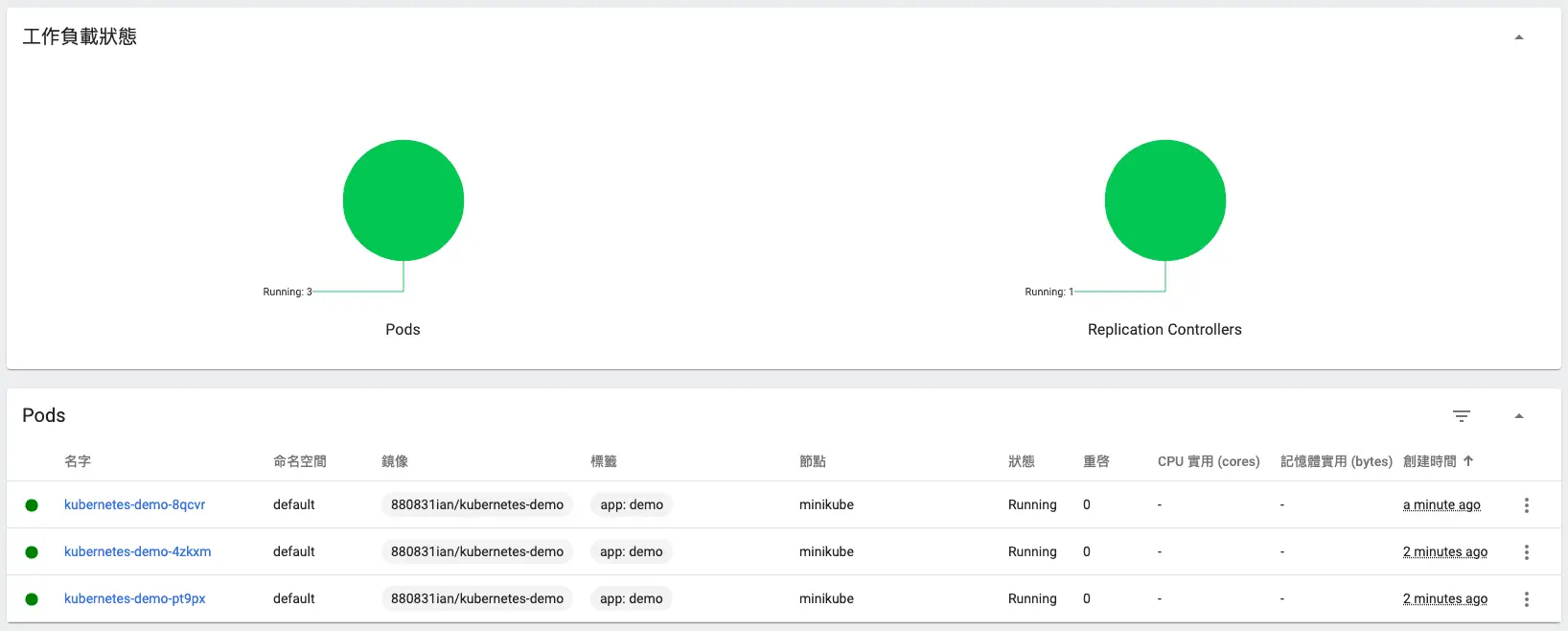Click green status dot of kubernetes-demo-8qcvr
The image size is (1568, 631).
(x=32, y=505)
